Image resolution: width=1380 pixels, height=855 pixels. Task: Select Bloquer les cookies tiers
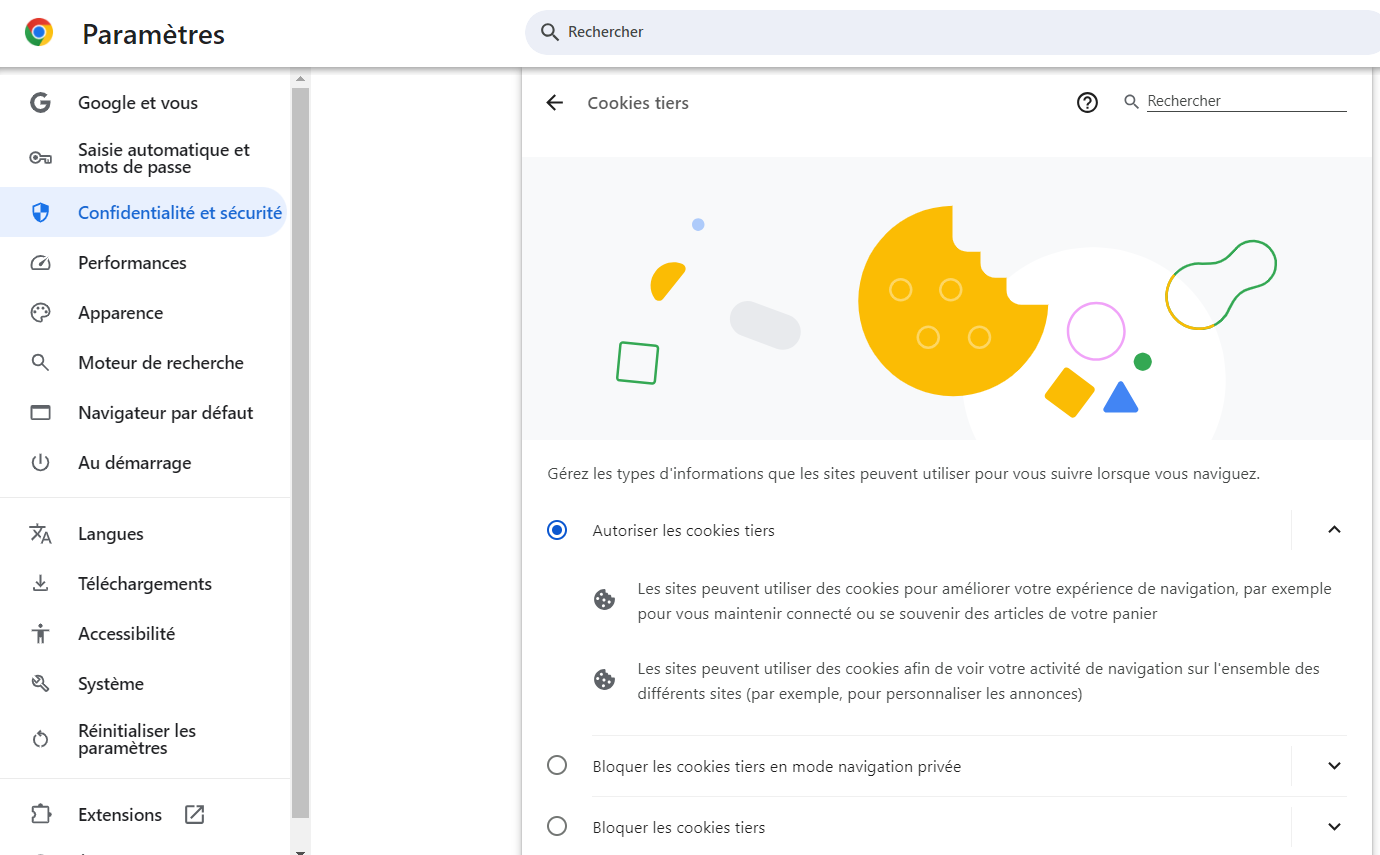(x=557, y=826)
